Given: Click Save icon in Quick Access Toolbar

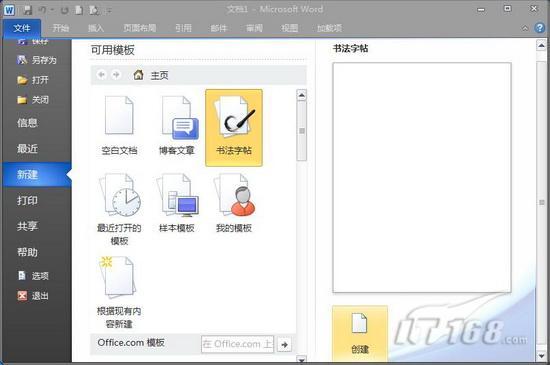Looking at the screenshot, I should (x=27, y=10).
